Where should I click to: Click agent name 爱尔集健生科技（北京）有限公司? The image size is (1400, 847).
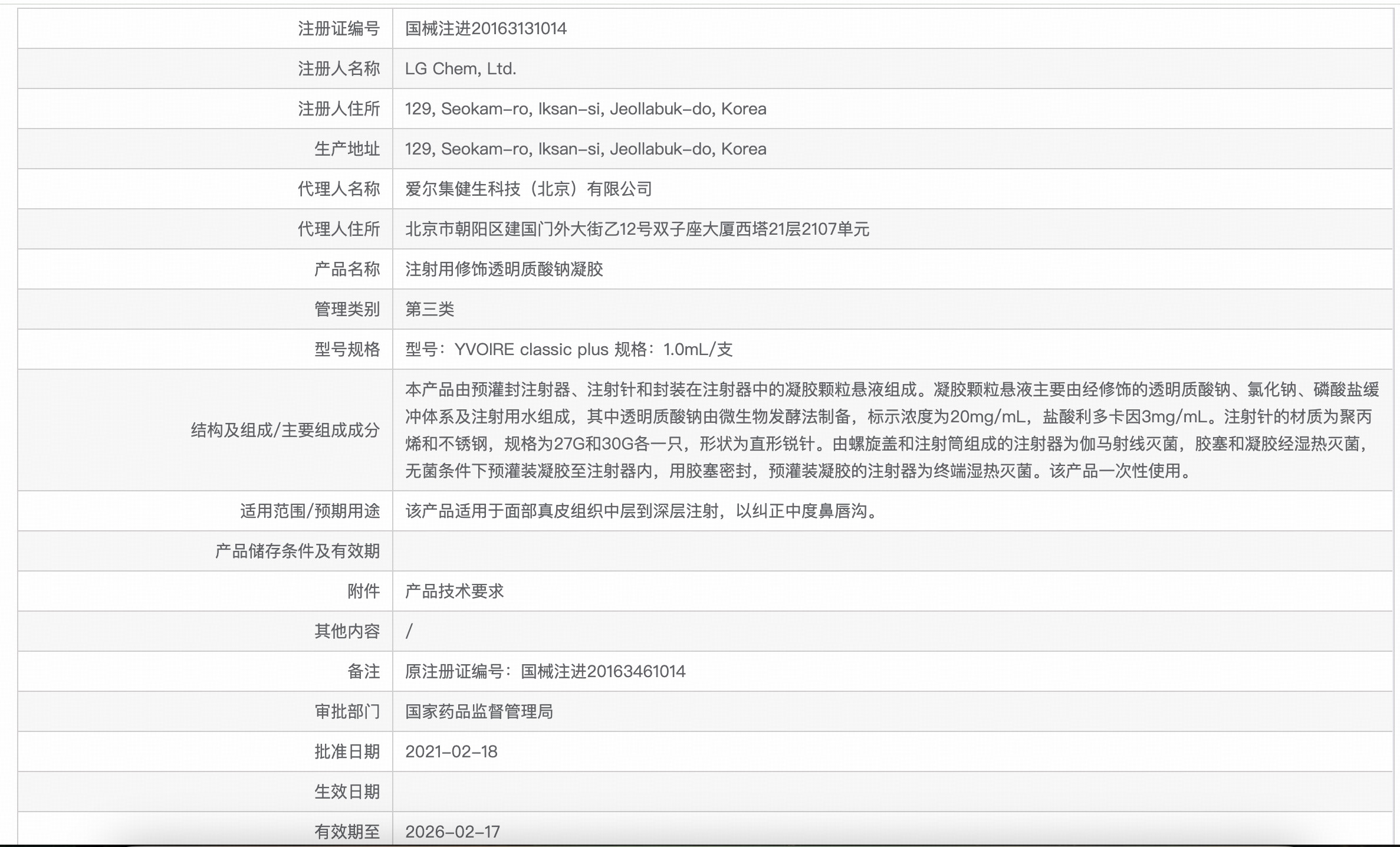[528, 189]
